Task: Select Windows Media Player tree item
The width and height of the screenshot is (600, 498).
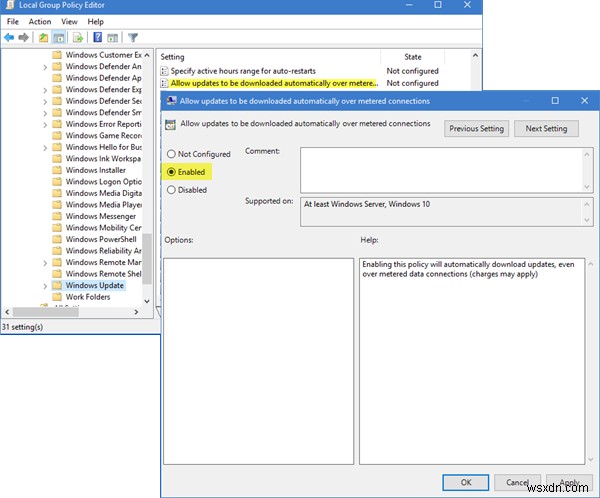Action: (103, 205)
